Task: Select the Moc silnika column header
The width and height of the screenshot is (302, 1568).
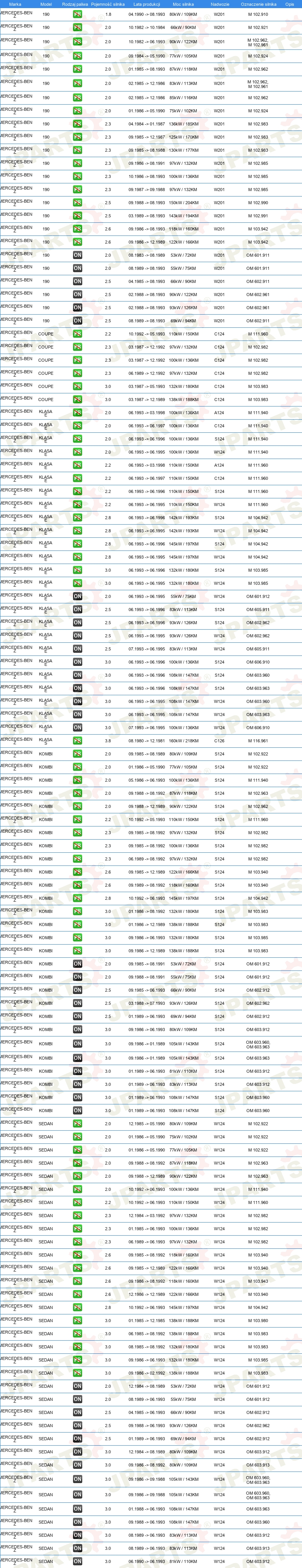Action: (x=183, y=4)
